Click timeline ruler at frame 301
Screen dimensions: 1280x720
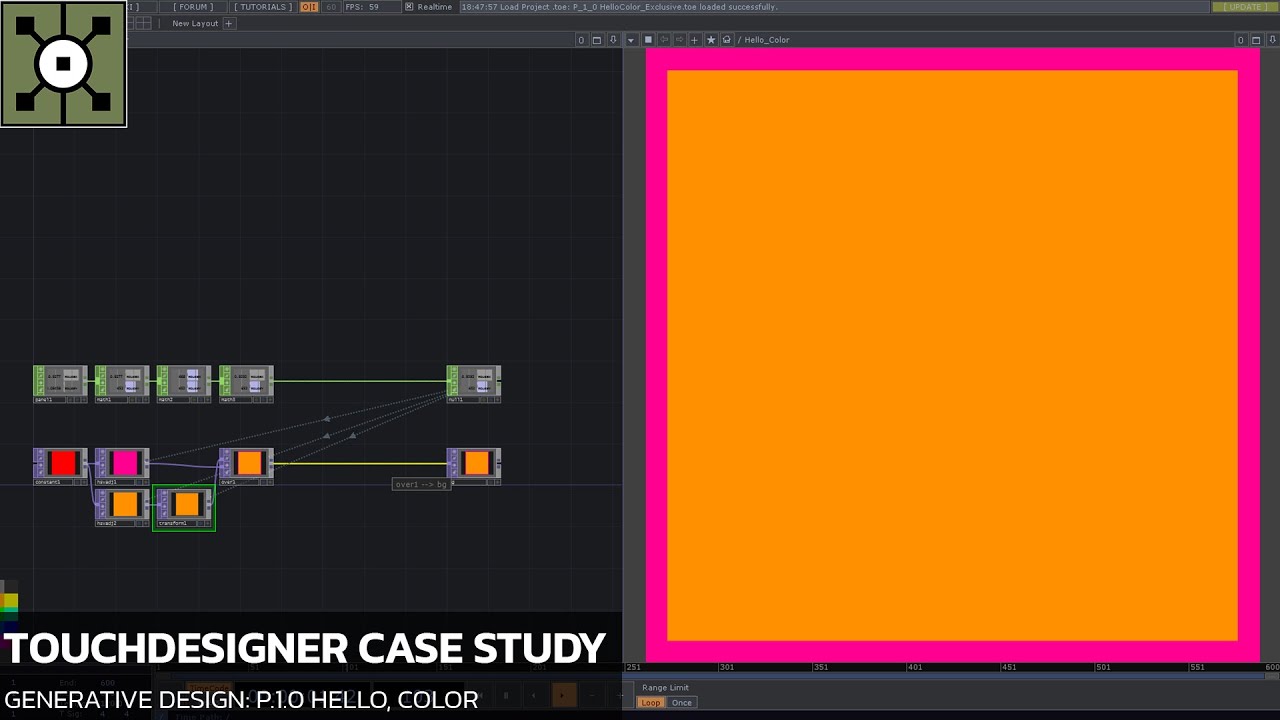pyautogui.click(x=726, y=667)
